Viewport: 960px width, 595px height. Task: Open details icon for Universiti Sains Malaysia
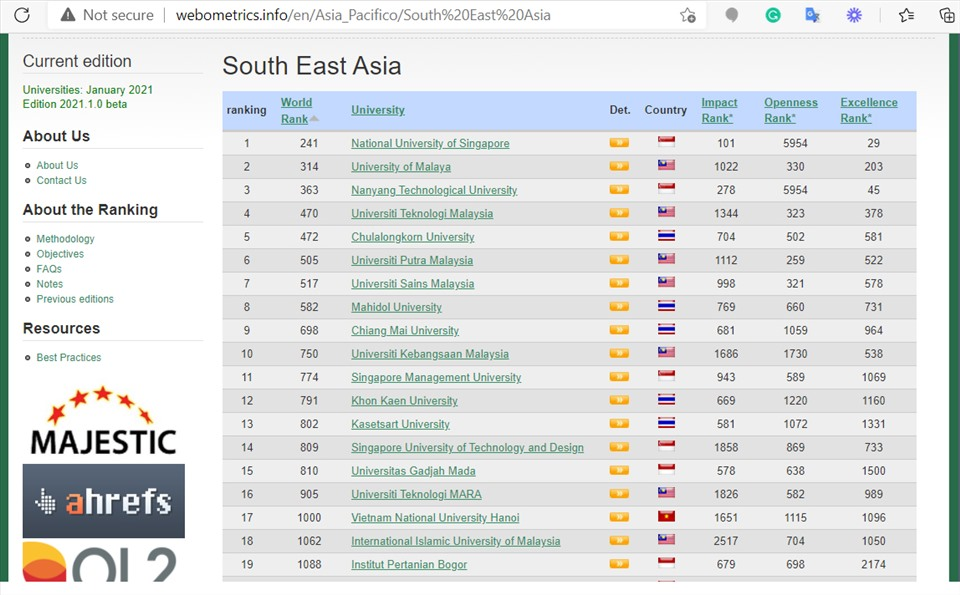pos(619,283)
